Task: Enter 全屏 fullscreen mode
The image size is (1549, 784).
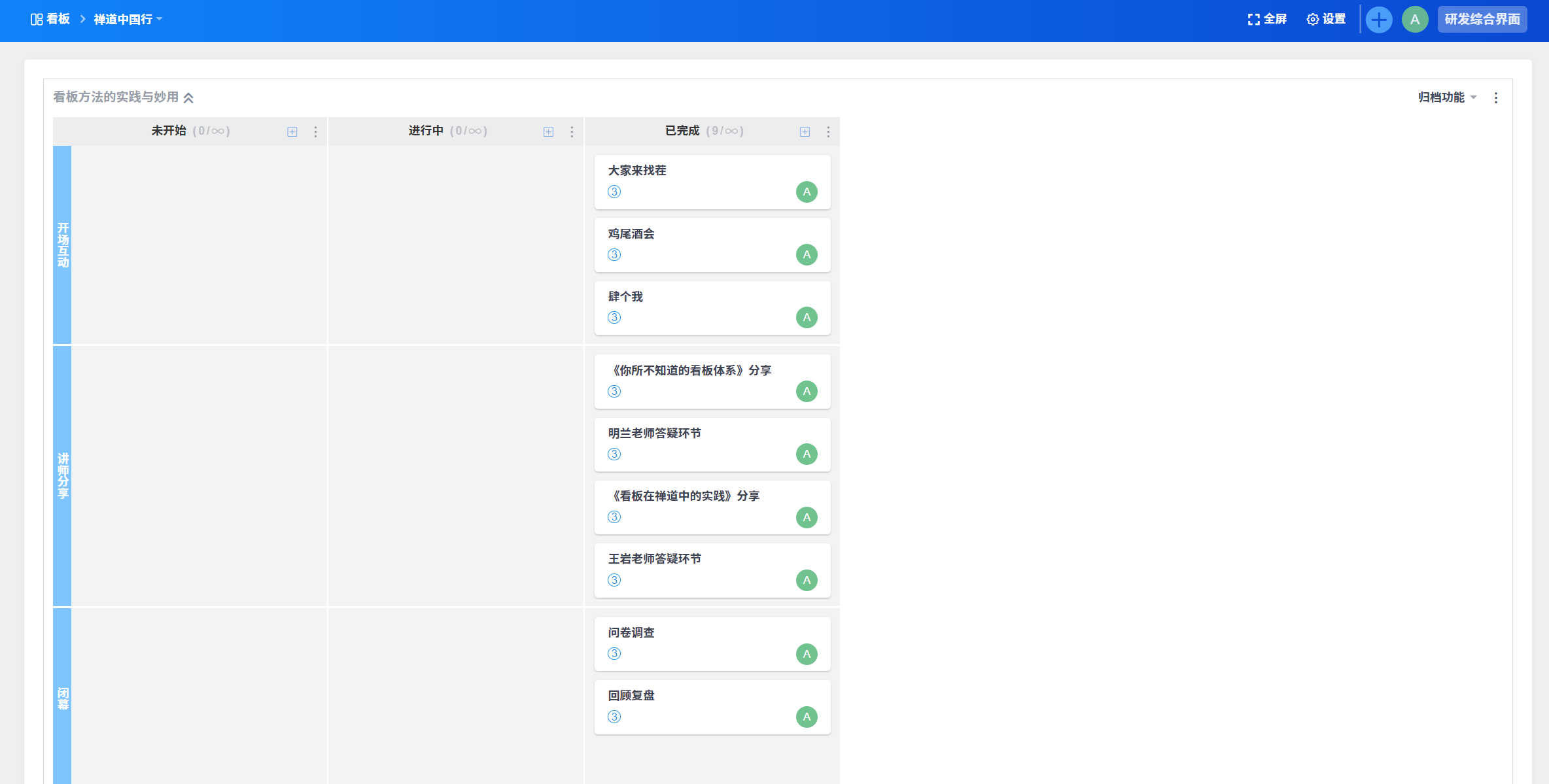Action: point(1267,20)
